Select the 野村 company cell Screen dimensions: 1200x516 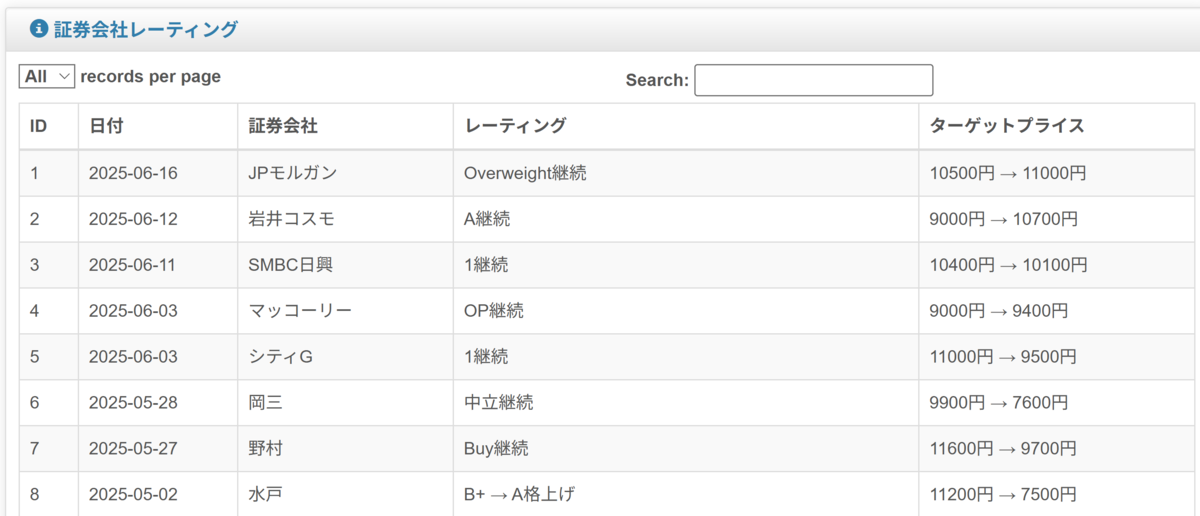tap(346, 449)
